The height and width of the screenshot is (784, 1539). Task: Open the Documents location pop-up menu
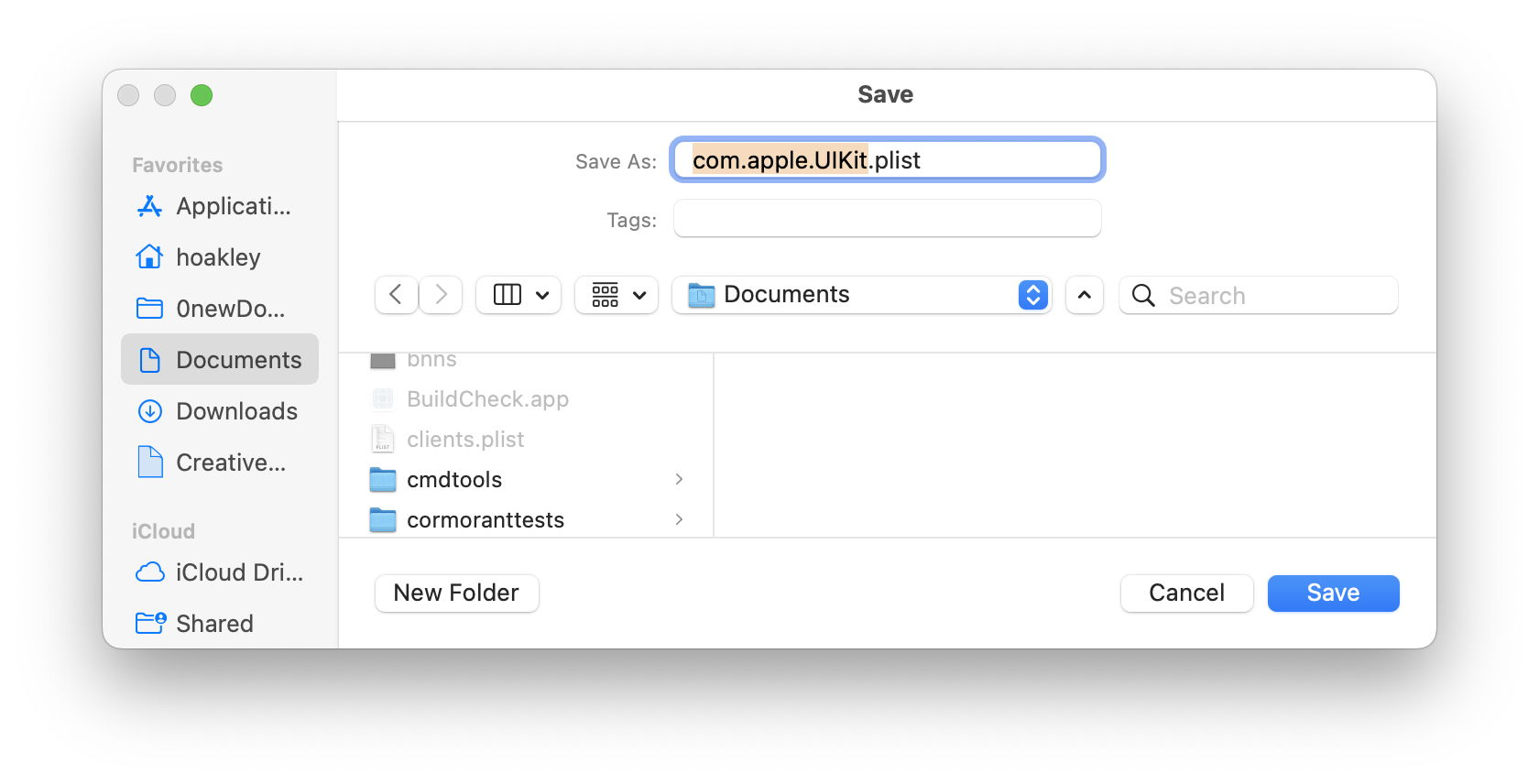point(861,295)
